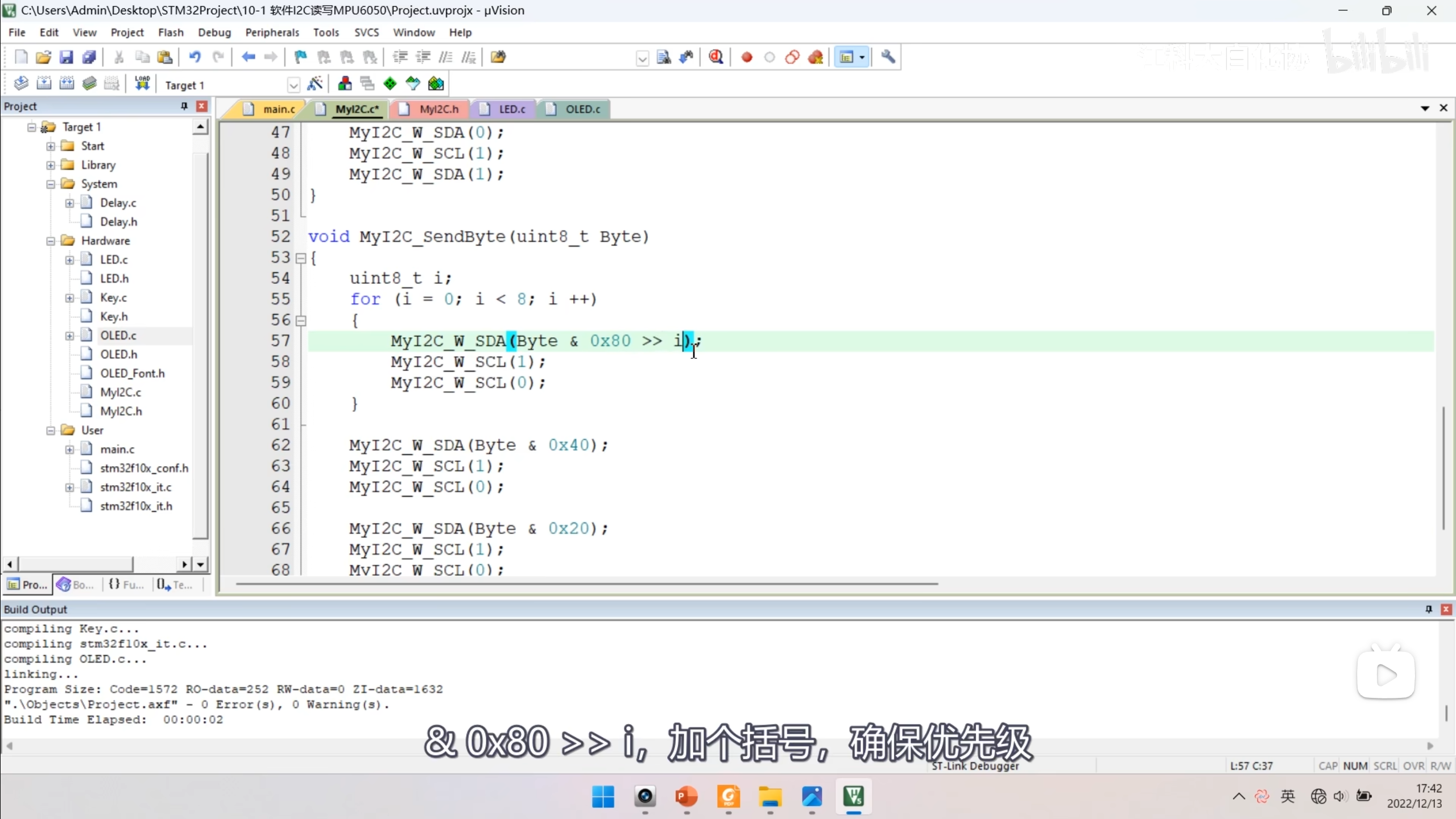Open the Functions tab in the project pane
The height and width of the screenshot is (819, 1456).
(127, 585)
